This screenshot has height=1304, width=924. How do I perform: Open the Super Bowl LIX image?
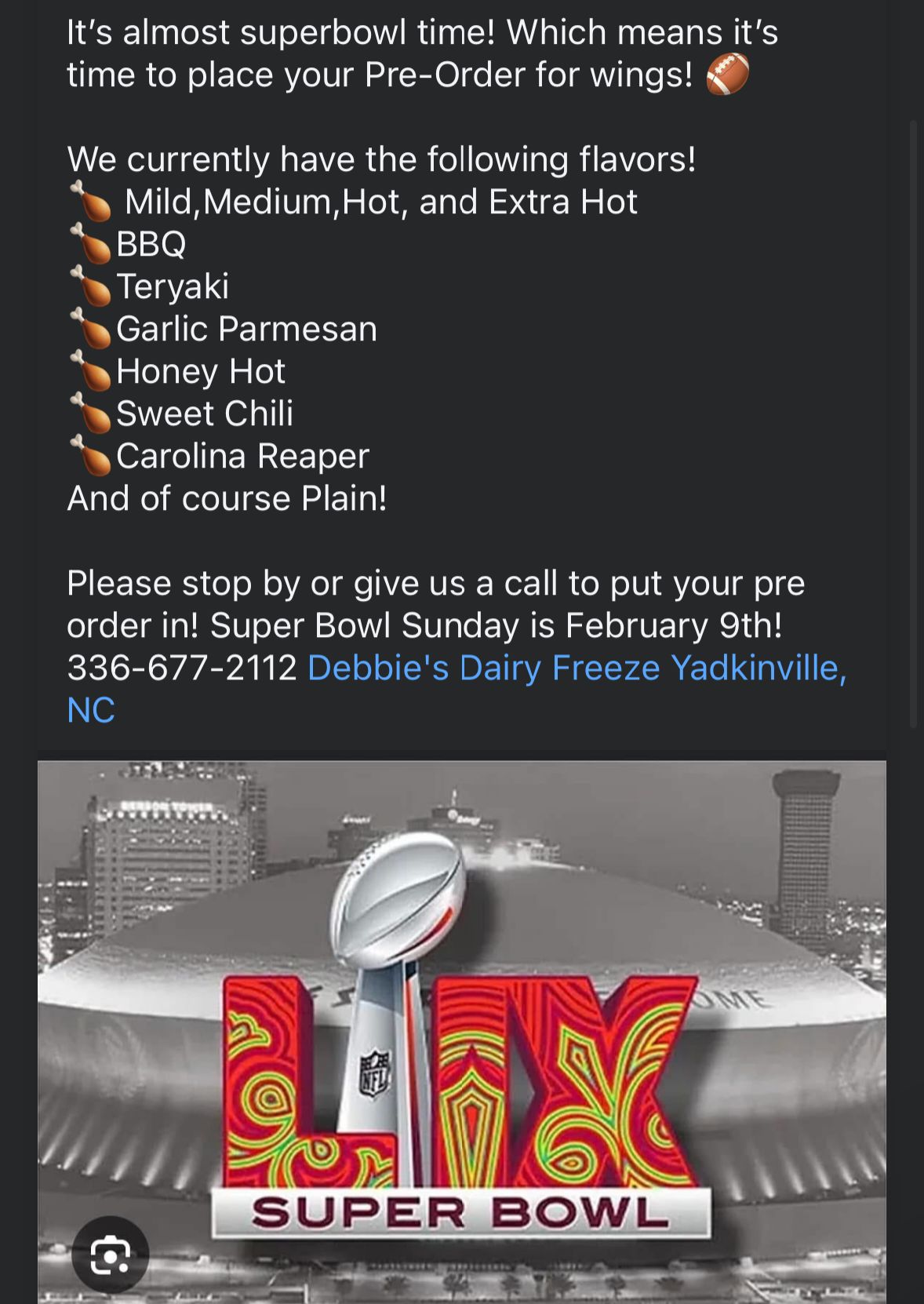pos(462,1032)
